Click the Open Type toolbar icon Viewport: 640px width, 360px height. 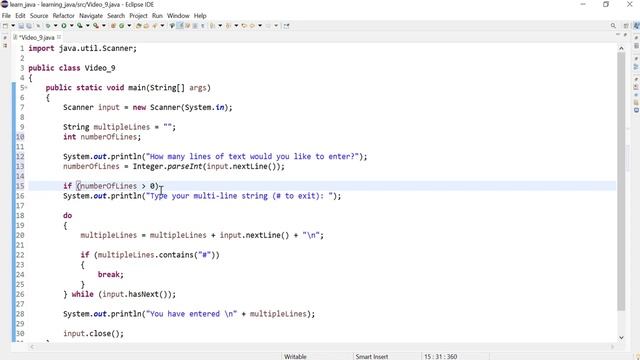coord(138,26)
